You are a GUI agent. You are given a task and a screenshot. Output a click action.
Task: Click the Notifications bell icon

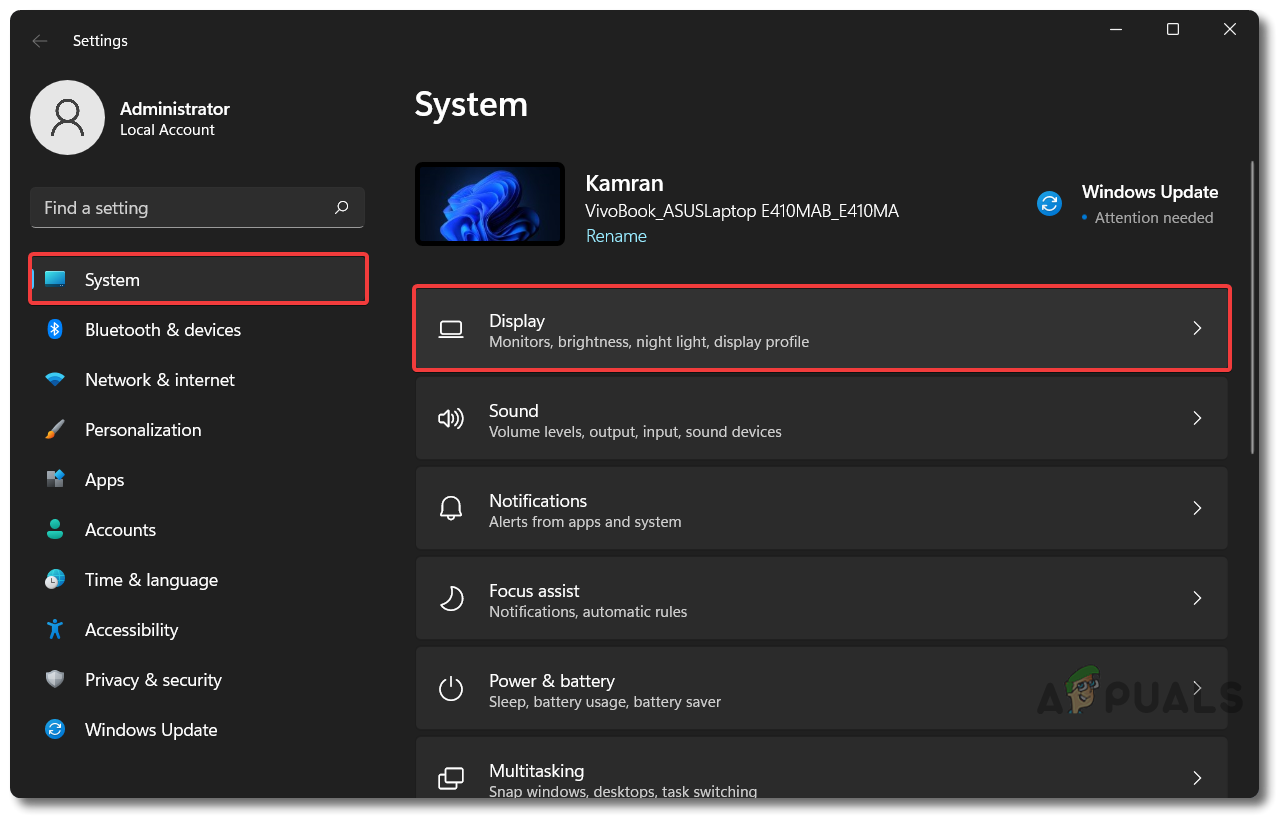pos(451,509)
